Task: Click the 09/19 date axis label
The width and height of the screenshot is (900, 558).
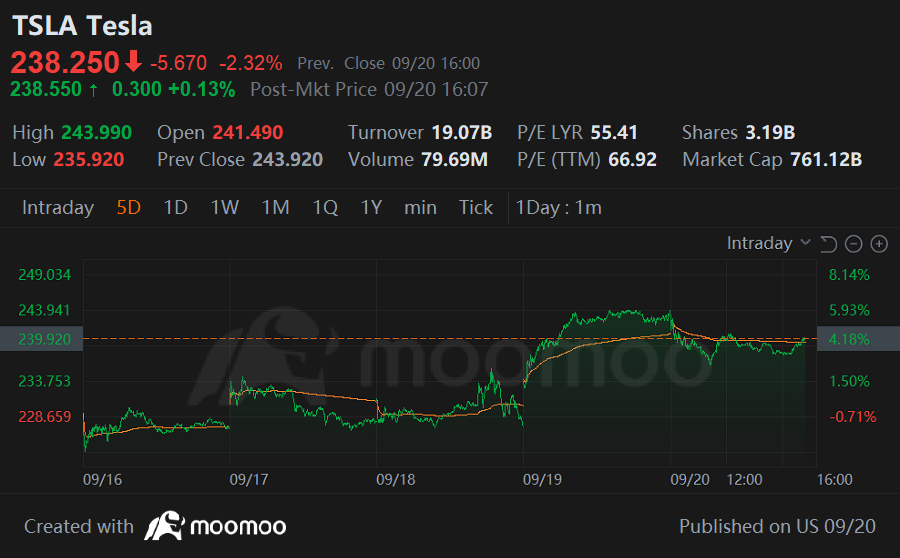Action: coord(542,480)
